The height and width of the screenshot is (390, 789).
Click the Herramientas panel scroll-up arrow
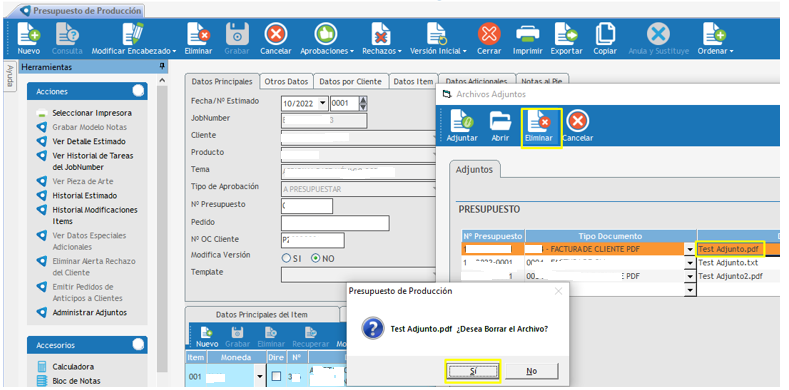click(162, 80)
